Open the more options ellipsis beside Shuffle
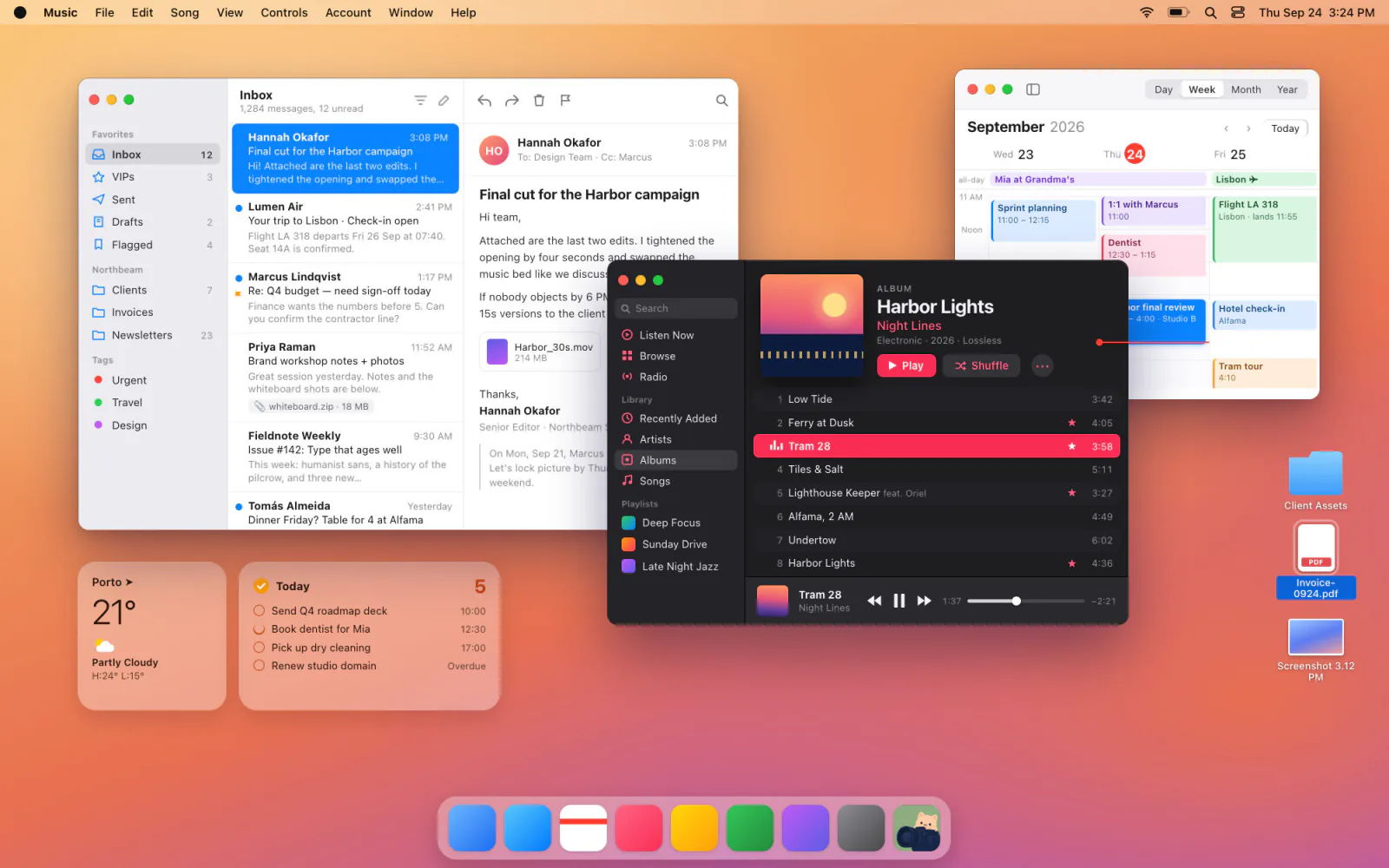This screenshot has width=1389, height=868. click(x=1043, y=366)
